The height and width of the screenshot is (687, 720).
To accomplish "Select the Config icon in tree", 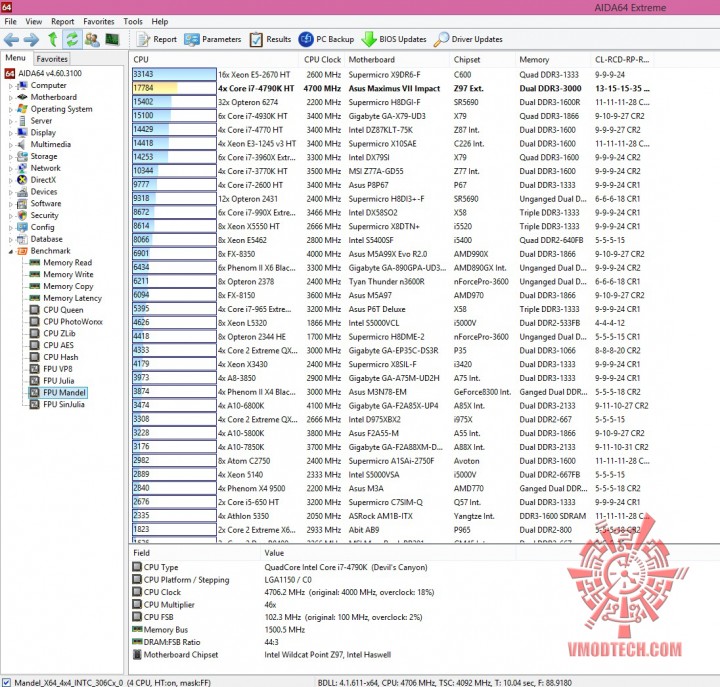I will 22,227.
